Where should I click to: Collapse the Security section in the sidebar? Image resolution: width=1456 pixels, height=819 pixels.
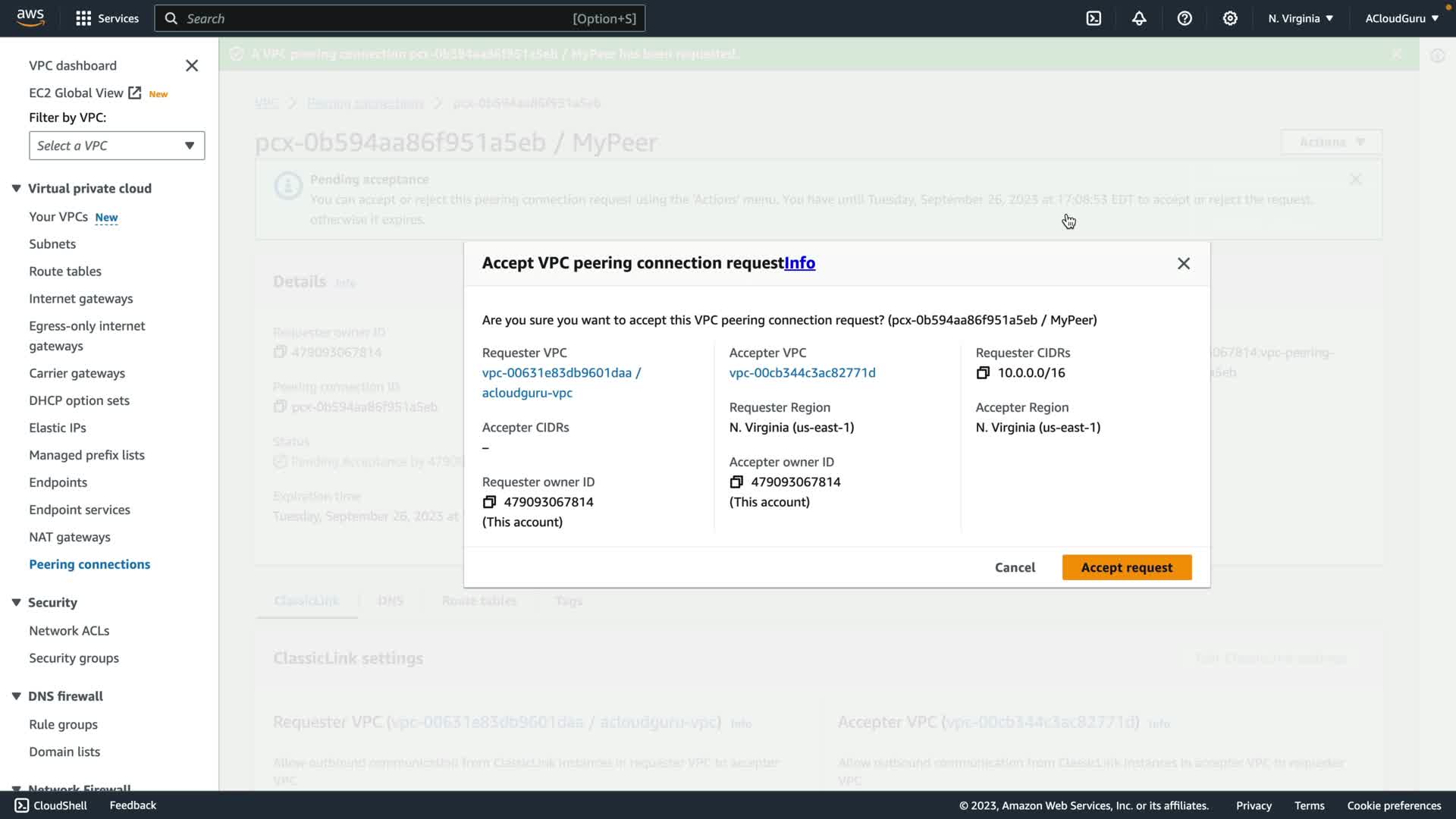tap(16, 602)
